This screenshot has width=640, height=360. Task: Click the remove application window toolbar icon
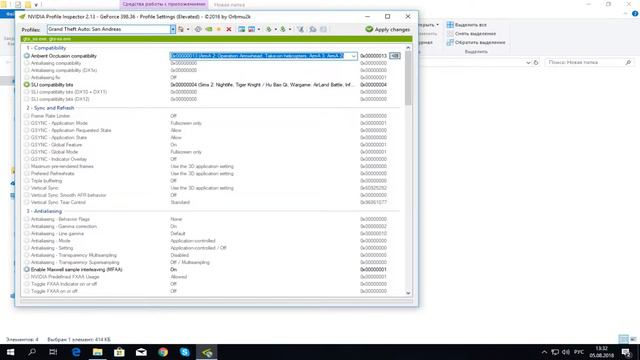tap(251, 29)
